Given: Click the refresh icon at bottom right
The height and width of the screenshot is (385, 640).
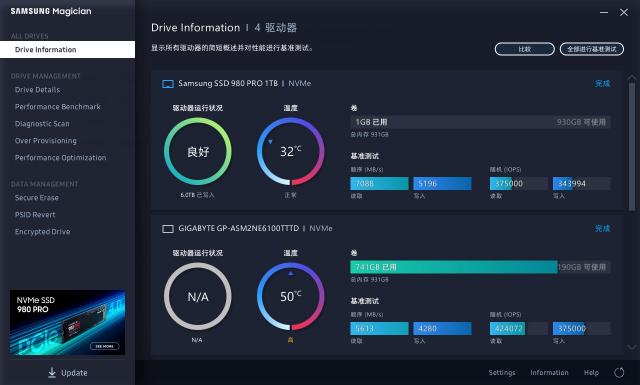Looking at the screenshot, I should pyautogui.click(x=619, y=372).
